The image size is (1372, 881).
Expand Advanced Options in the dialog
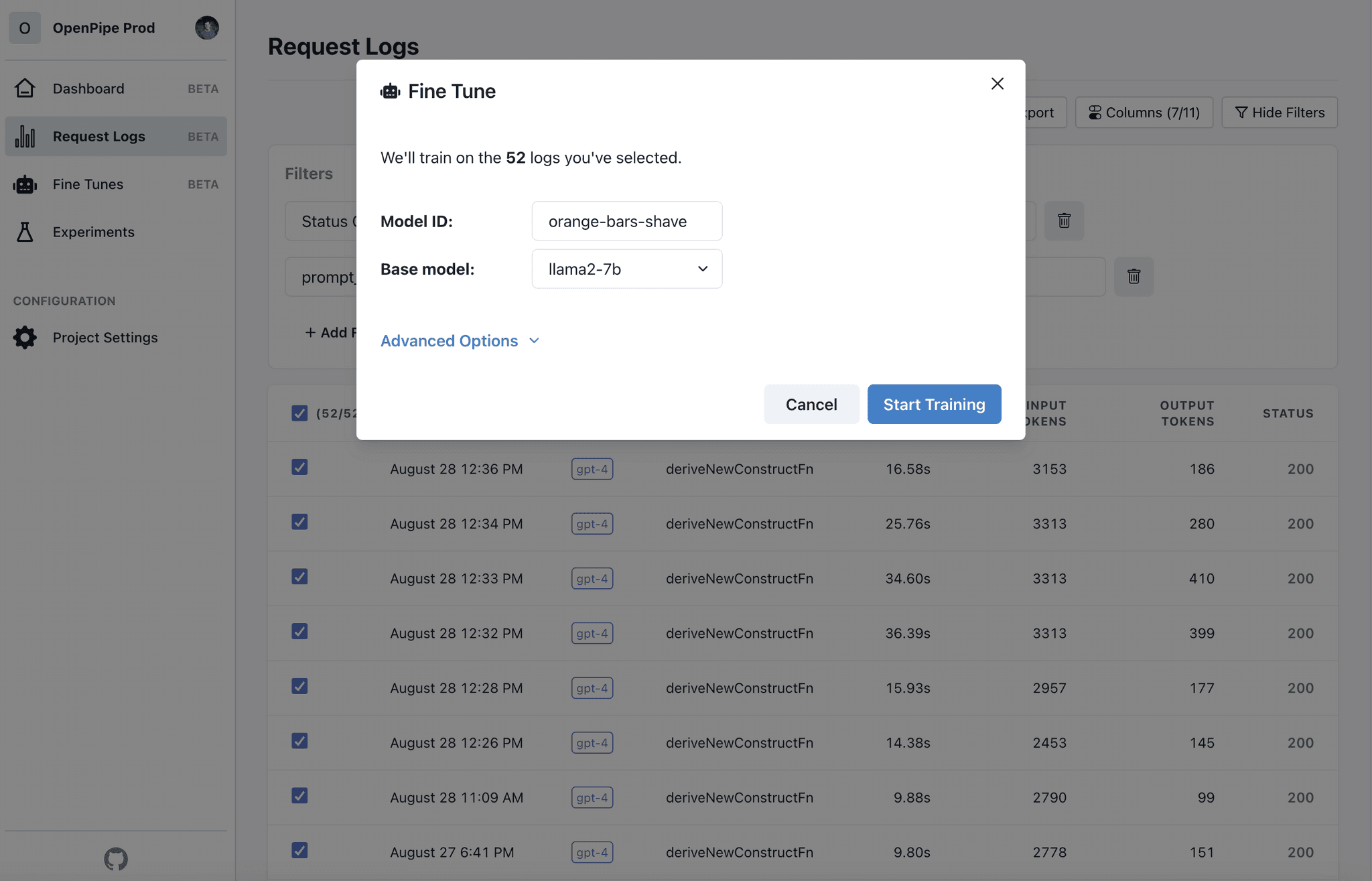460,340
